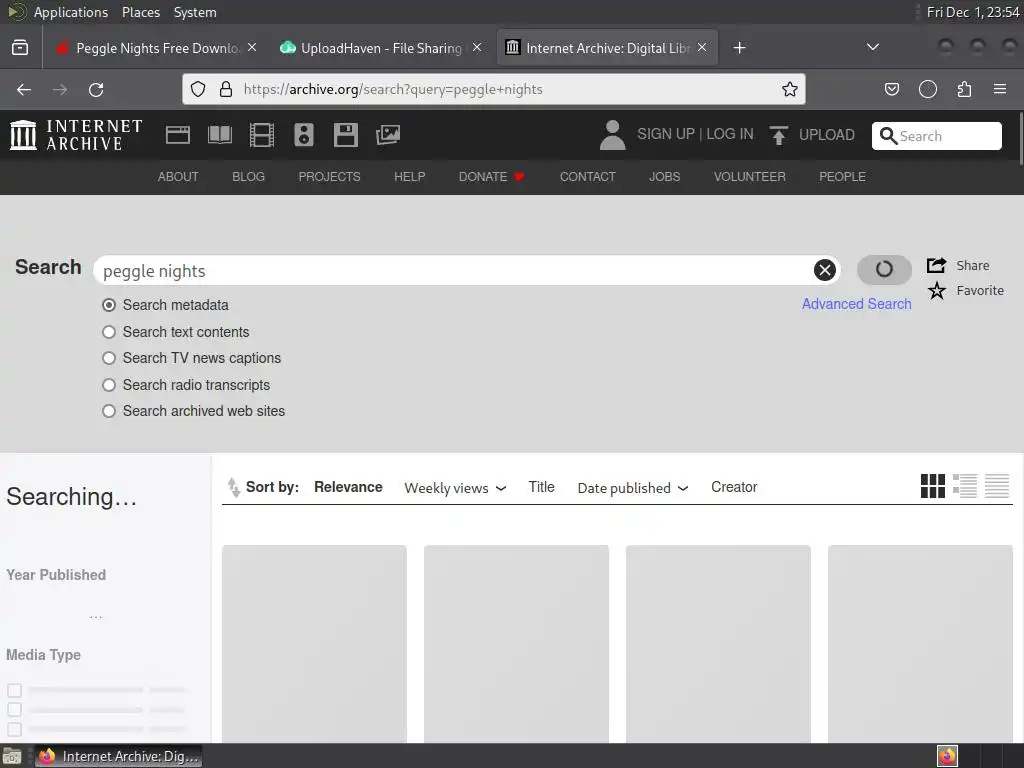This screenshot has height=768, width=1024.
Task: Open Firefox account icon
Action: (x=928, y=89)
